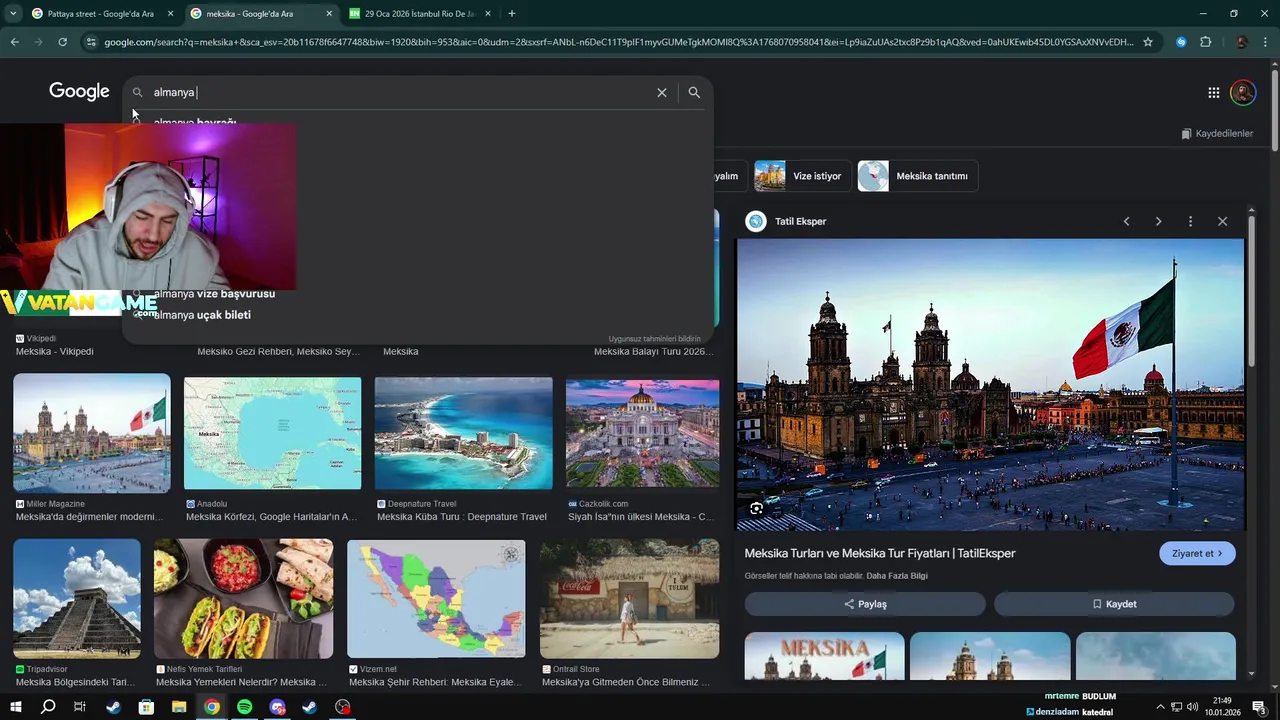The height and width of the screenshot is (720, 1280).
Task: Open the preview panel three-dot options
Action: 1190,221
